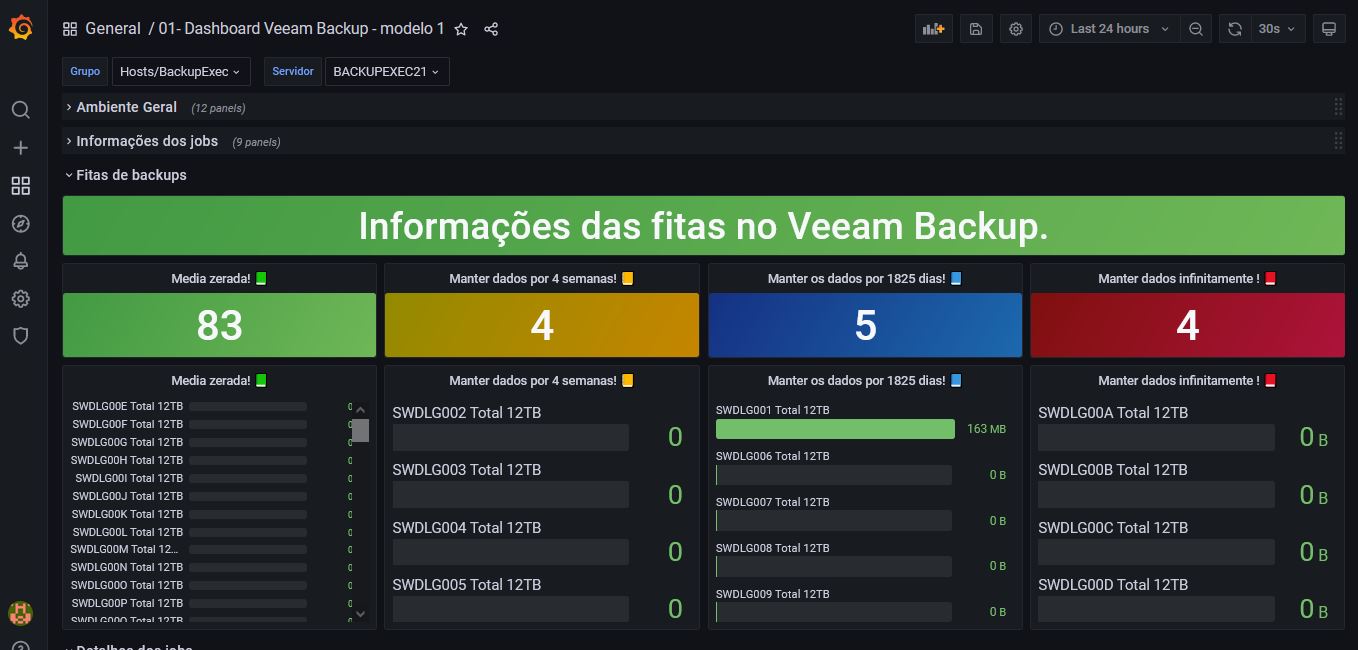Screen dimensions: 1358x650
Task: Save the dashboard using the disk icon
Action: pos(976,29)
